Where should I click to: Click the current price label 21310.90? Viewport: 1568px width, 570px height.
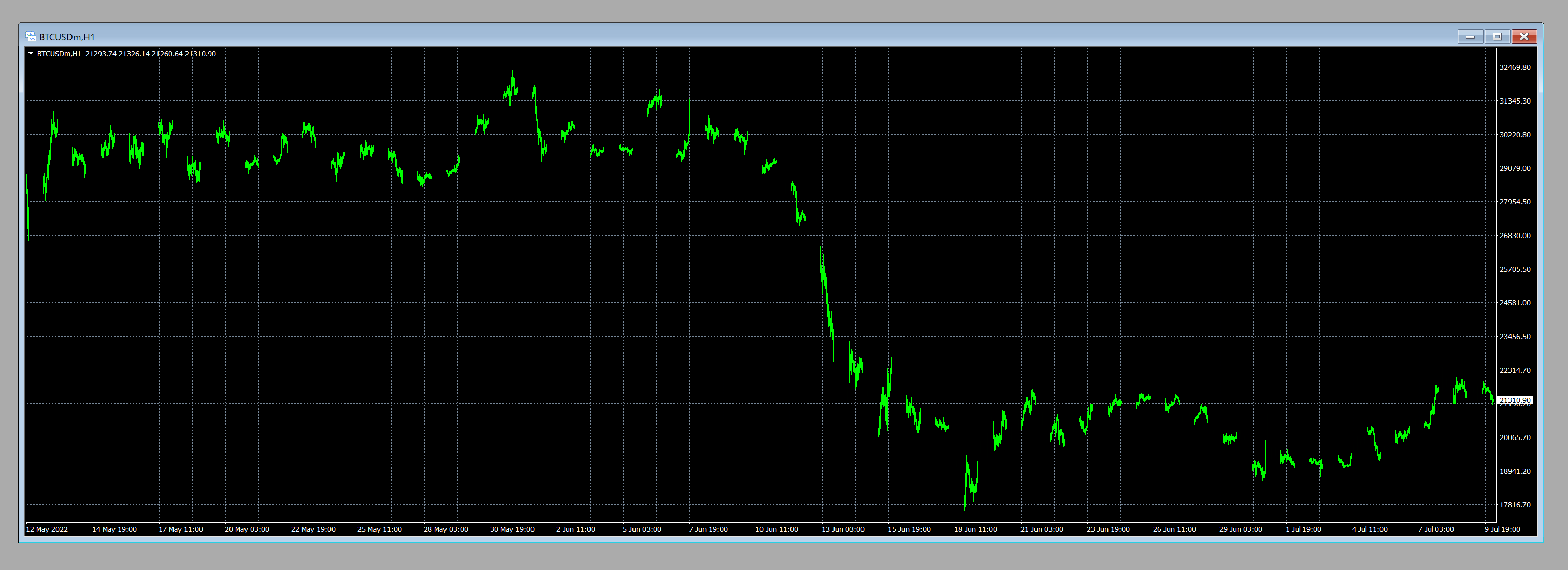[x=1515, y=400]
